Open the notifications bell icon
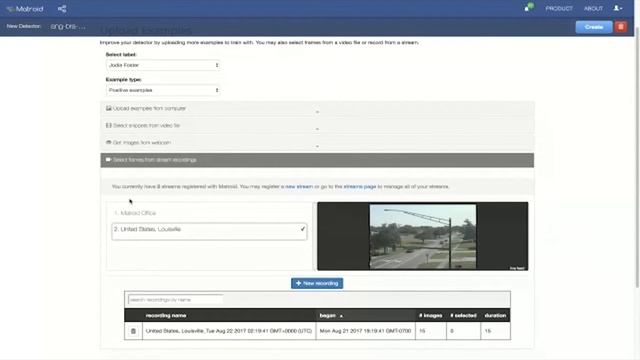 tap(529, 8)
